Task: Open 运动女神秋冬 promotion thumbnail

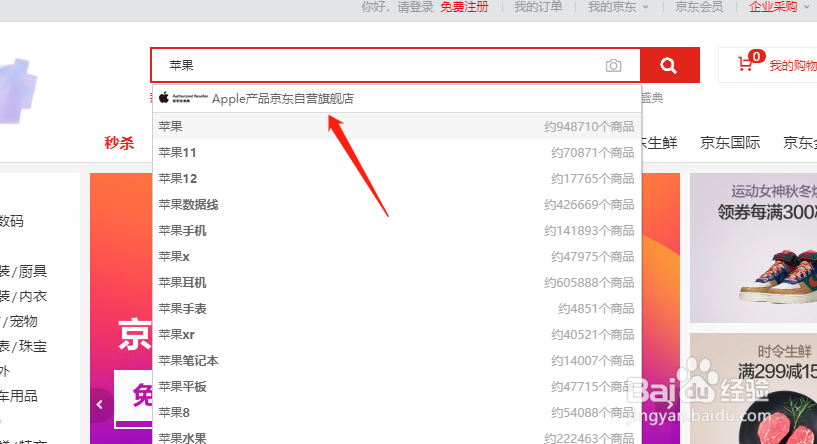Action: coord(753,248)
